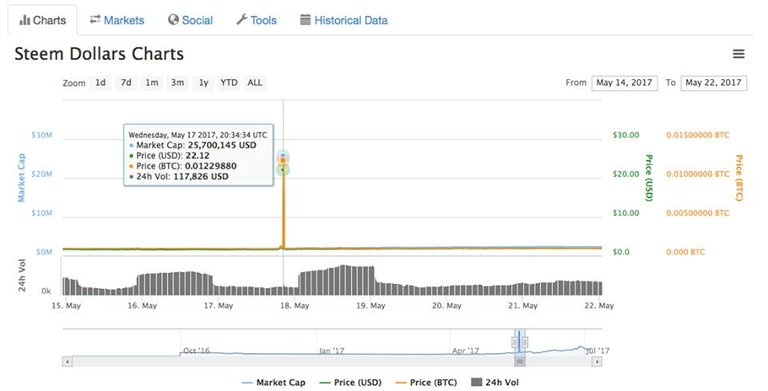Click the 16. May axis label
Image resolution: width=768 pixels, height=391 pixels.
(x=142, y=306)
